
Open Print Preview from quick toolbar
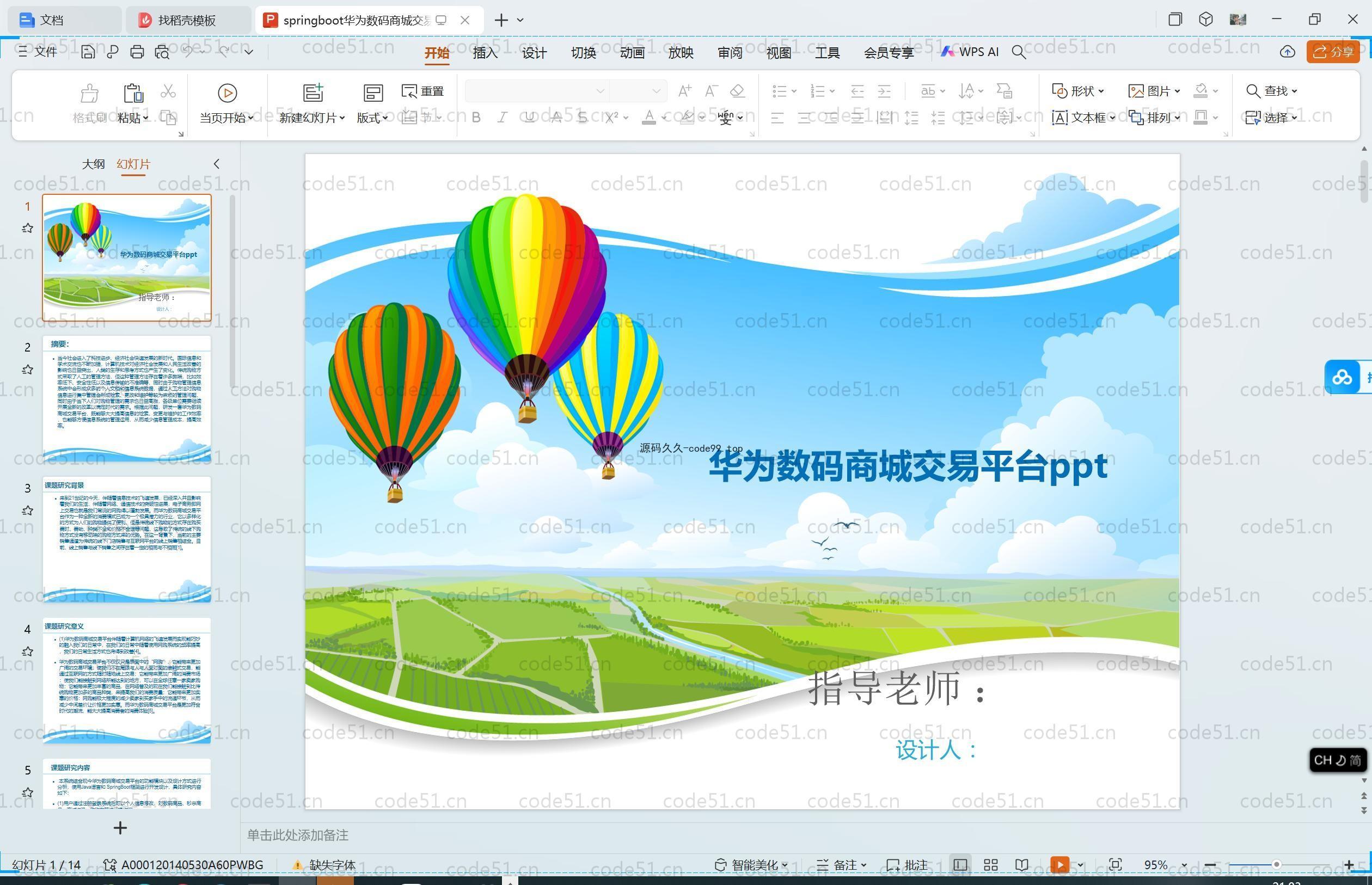162,52
